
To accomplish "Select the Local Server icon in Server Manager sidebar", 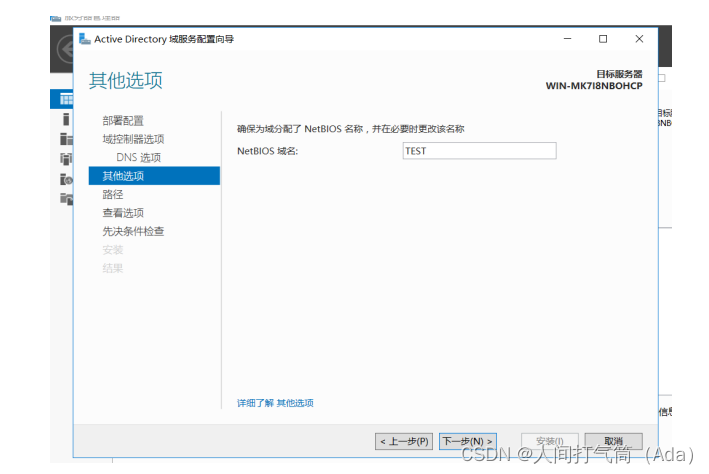I will pos(66,119).
